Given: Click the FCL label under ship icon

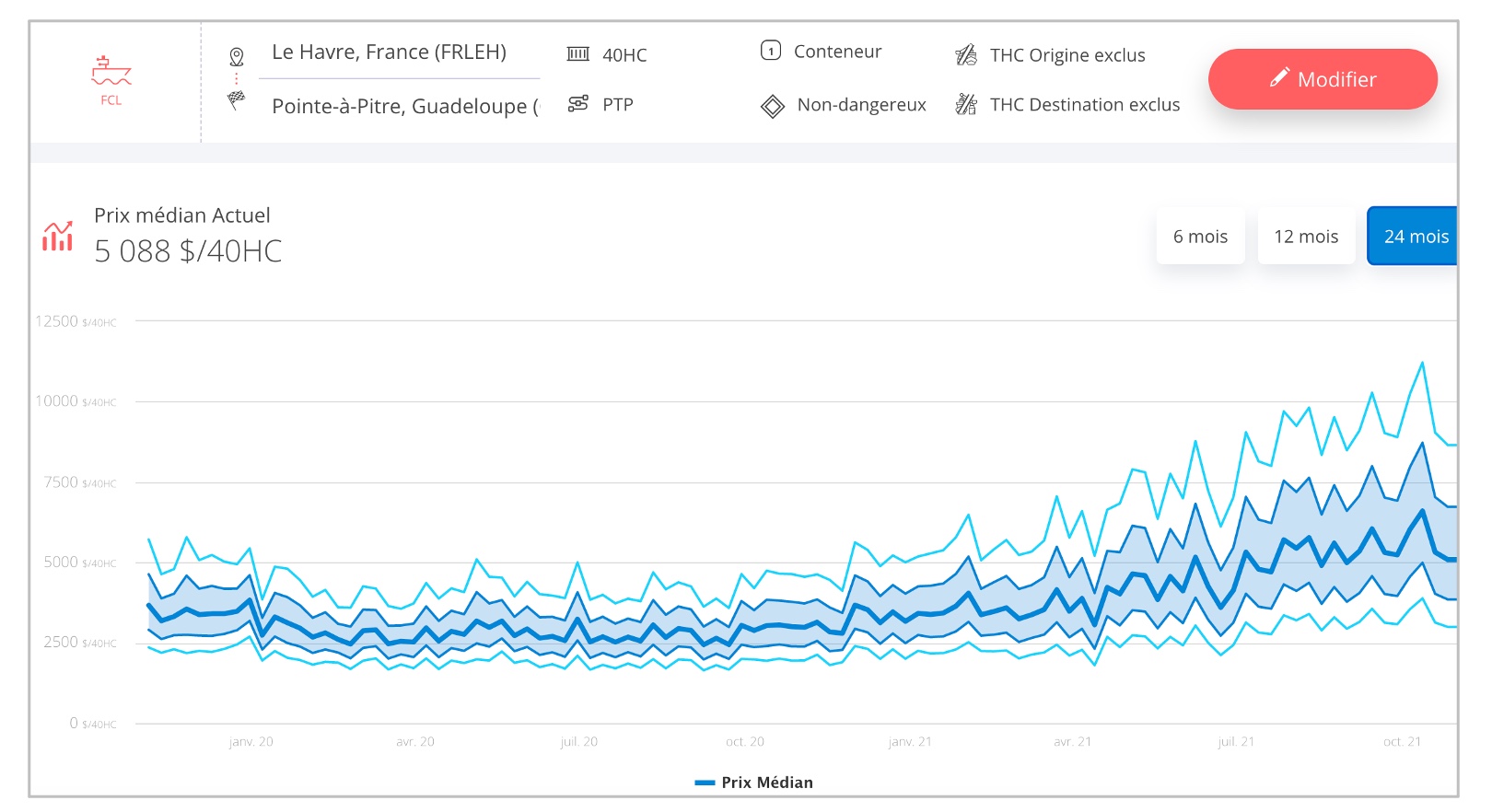Looking at the screenshot, I should pos(111,100).
